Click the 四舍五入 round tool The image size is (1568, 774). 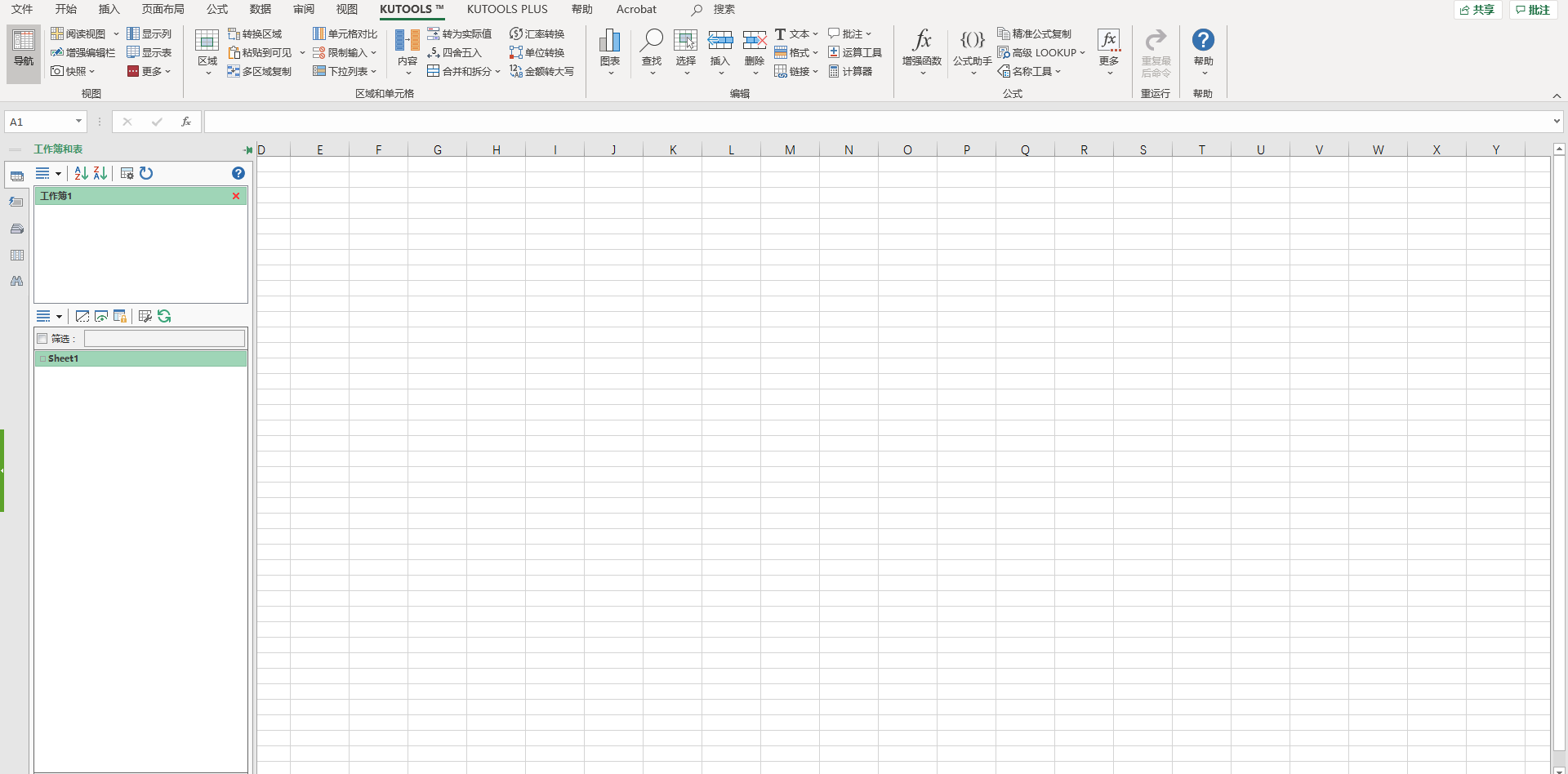coord(454,52)
